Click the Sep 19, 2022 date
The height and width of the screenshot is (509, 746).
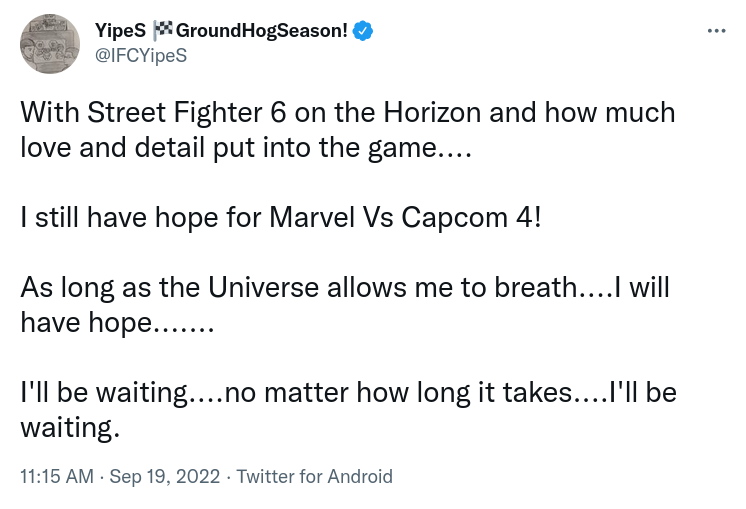[165, 477]
